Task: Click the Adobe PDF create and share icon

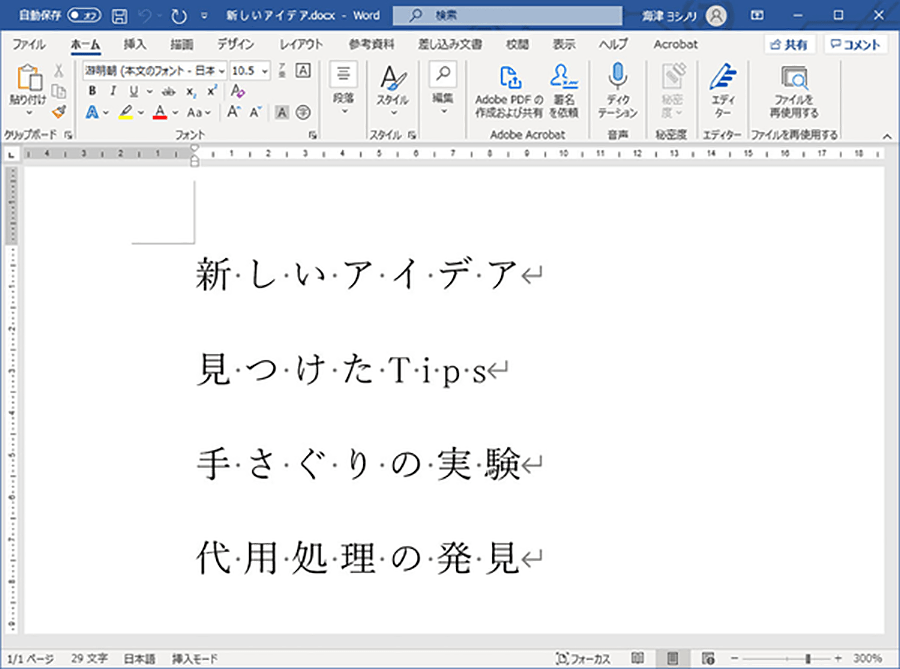Action: tap(509, 78)
